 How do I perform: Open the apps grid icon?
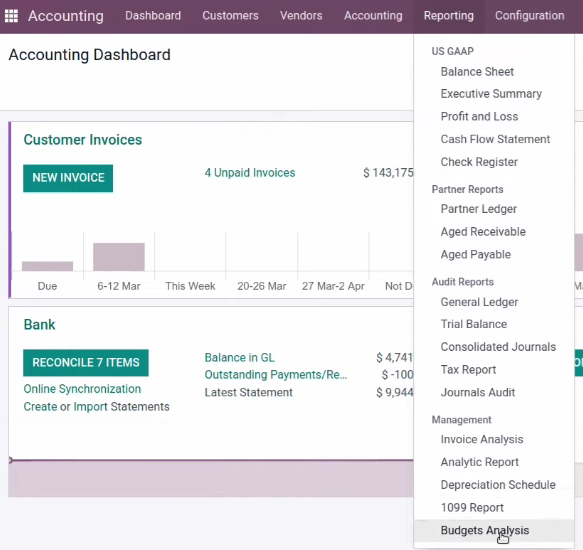11,16
